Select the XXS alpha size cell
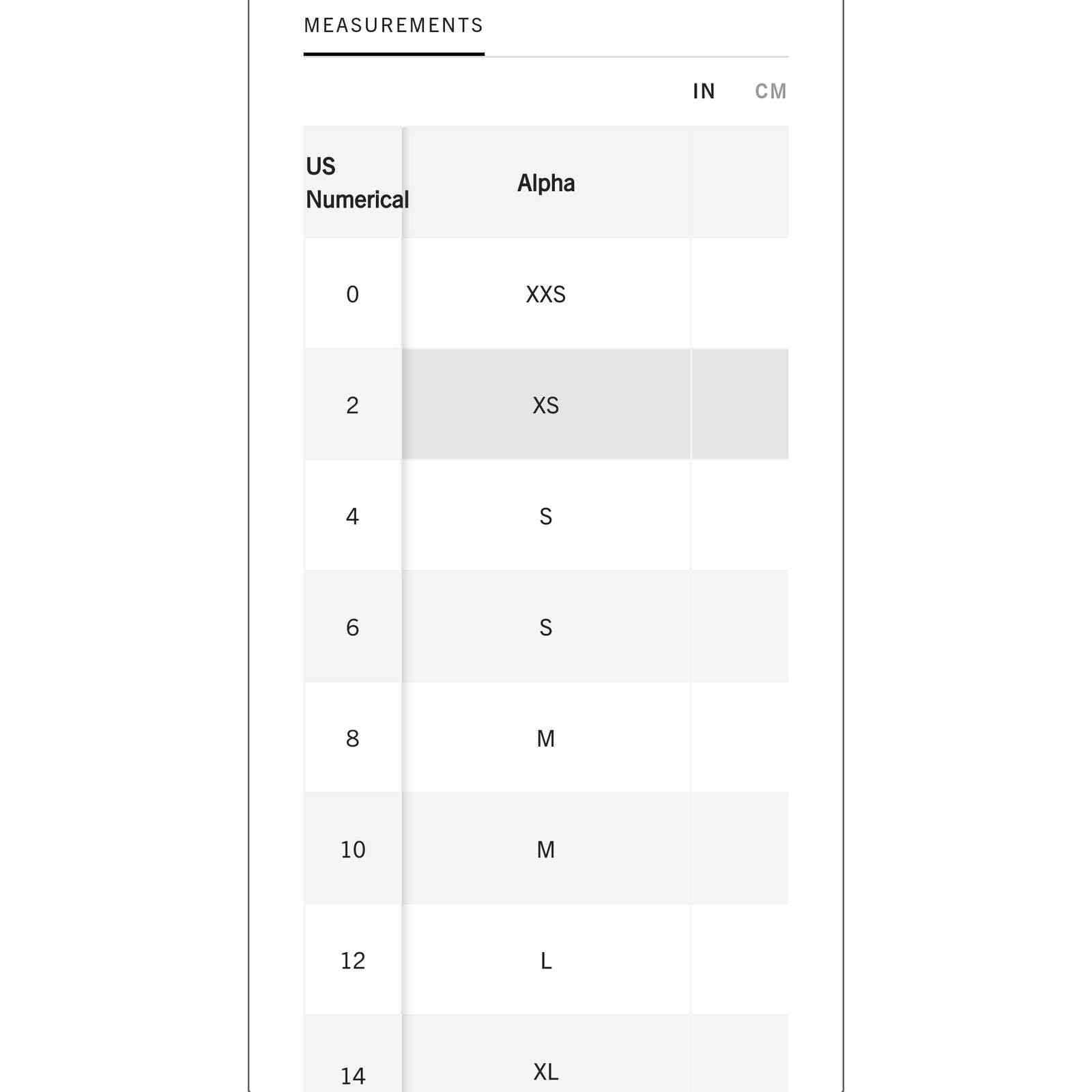The width and height of the screenshot is (1092, 1092). tap(546, 294)
